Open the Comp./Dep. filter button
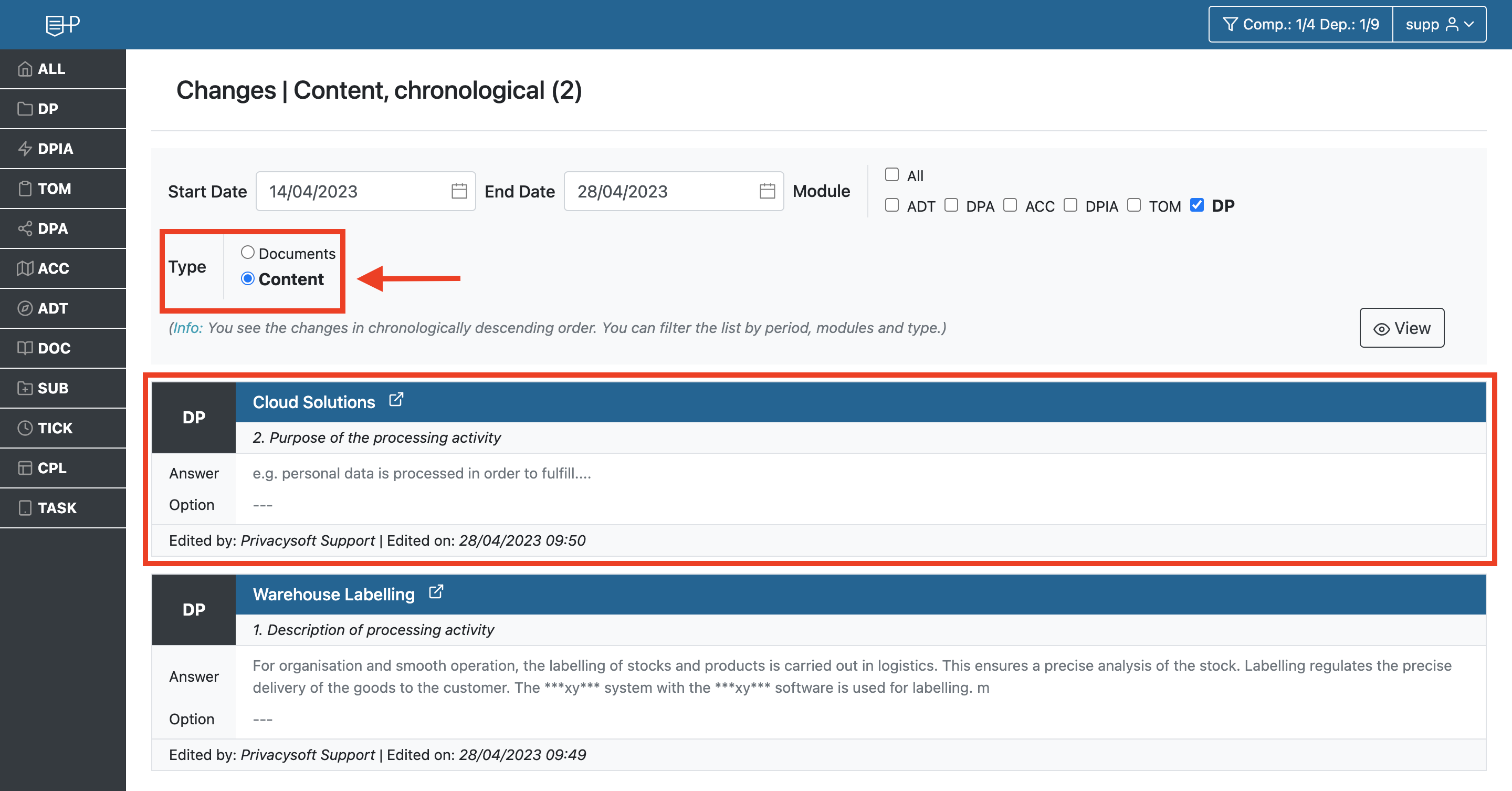This screenshot has width=1512, height=791. click(x=1301, y=24)
